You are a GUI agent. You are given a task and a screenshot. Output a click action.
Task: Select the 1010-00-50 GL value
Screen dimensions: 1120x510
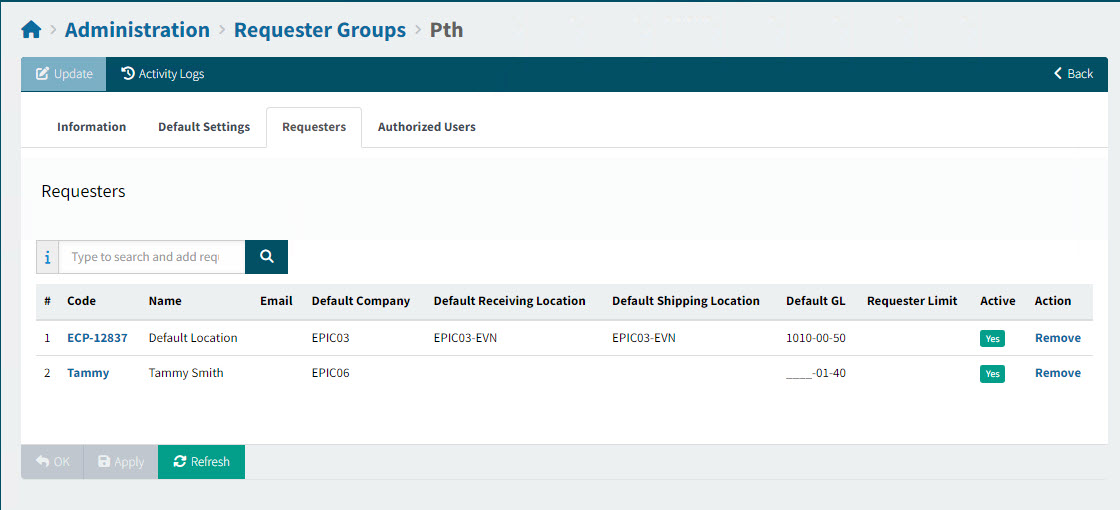(x=816, y=338)
